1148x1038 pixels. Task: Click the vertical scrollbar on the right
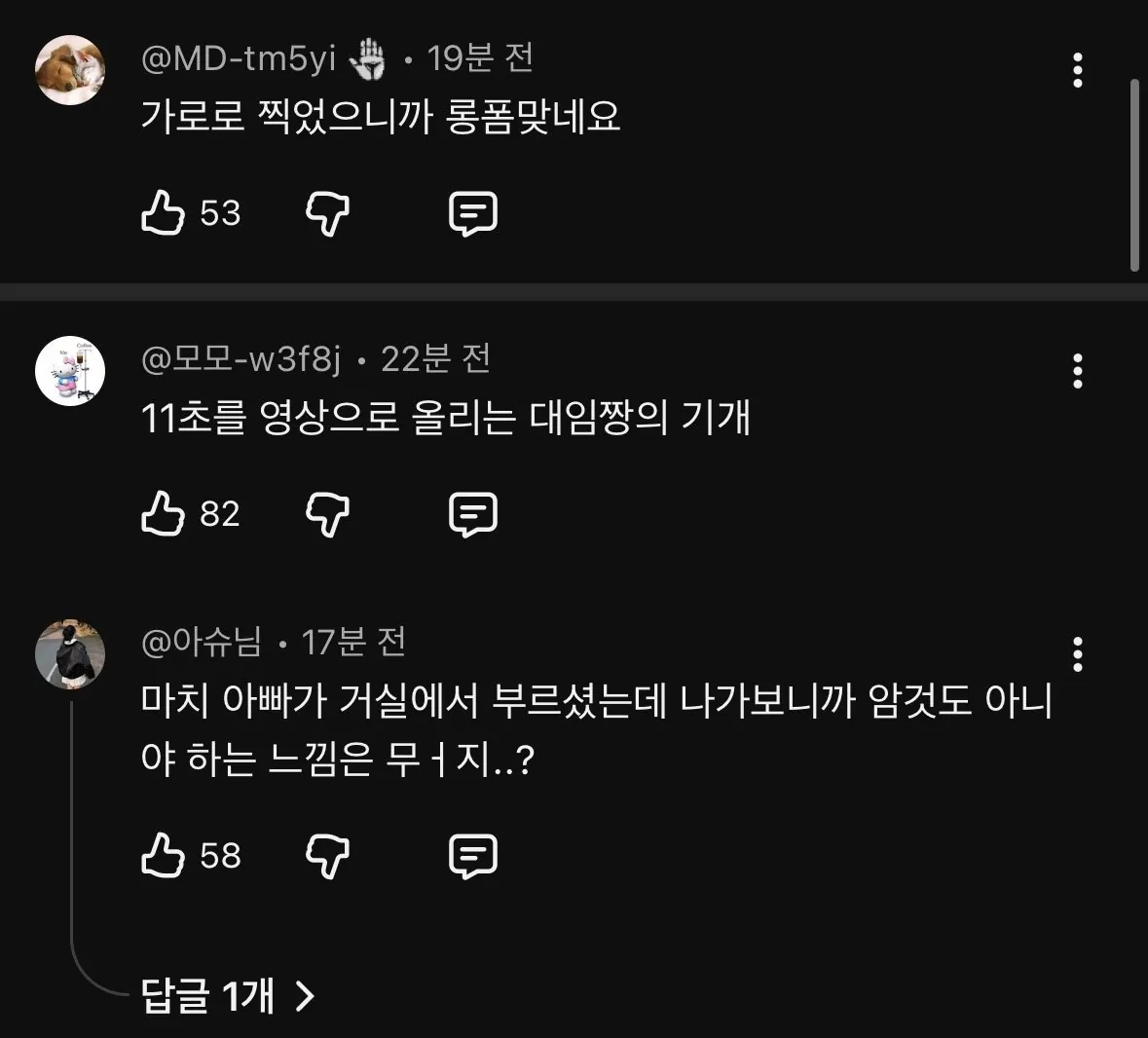click(x=1134, y=175)
